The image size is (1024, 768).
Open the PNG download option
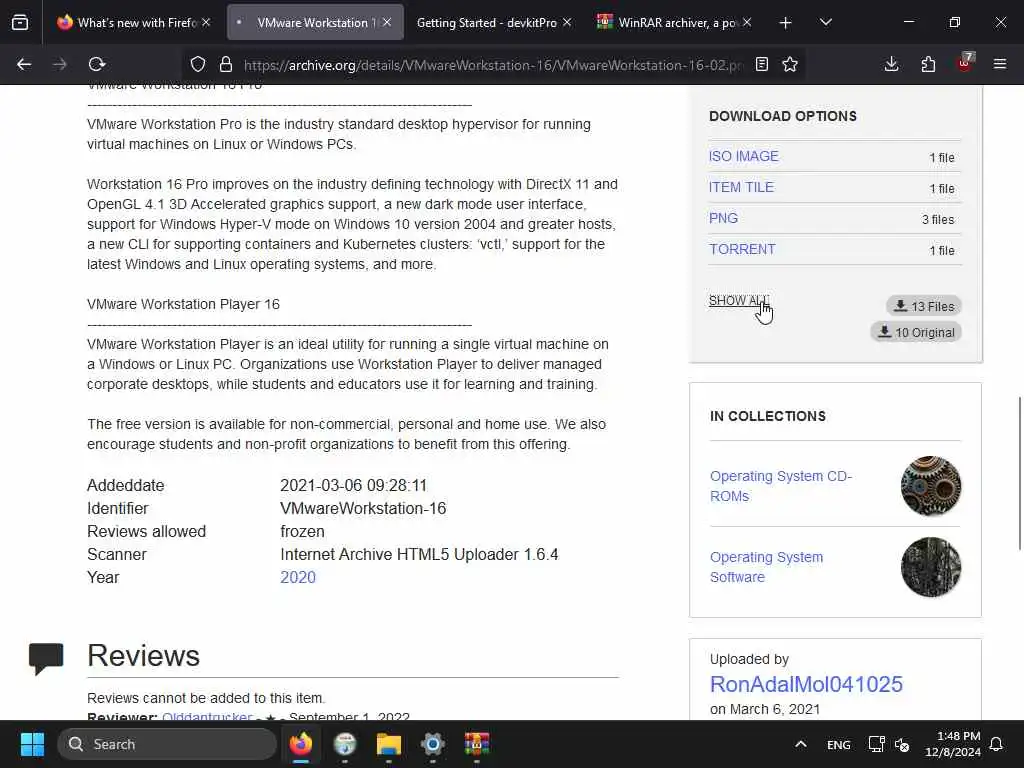tap(724, 218)
